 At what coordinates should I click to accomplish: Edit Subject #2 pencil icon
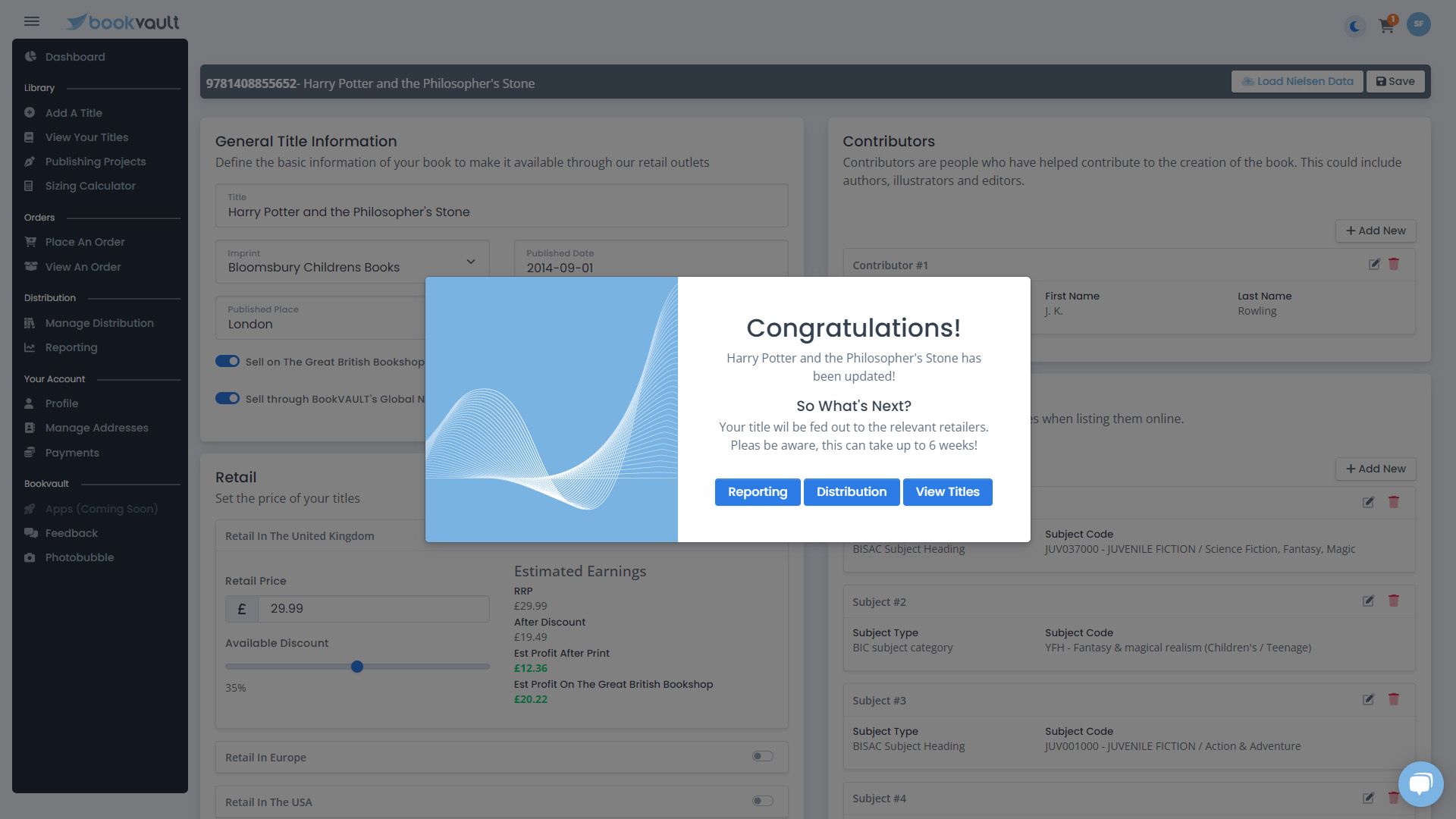point(1369,601)
